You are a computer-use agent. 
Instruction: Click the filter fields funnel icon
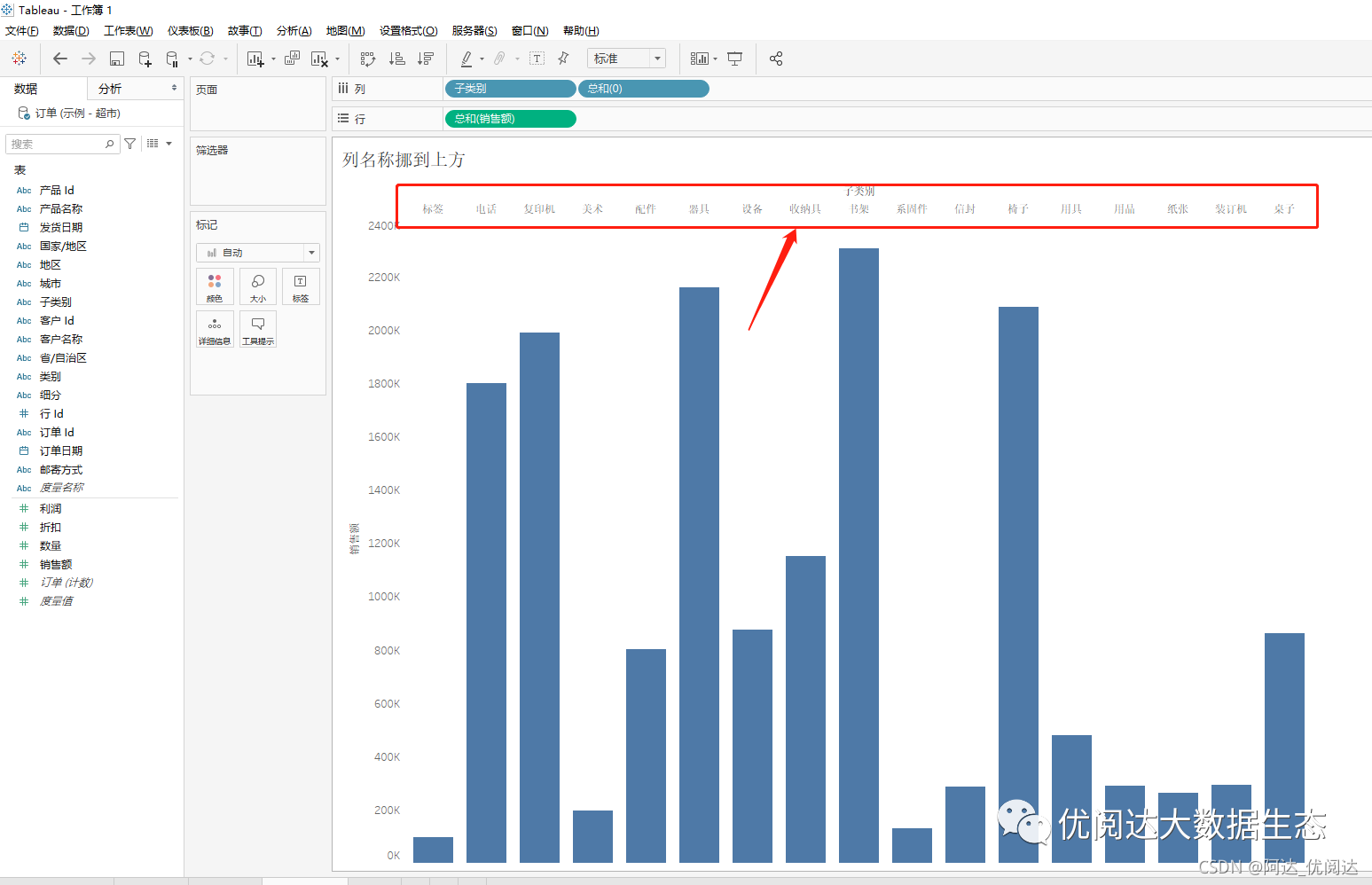coord(130,144)
